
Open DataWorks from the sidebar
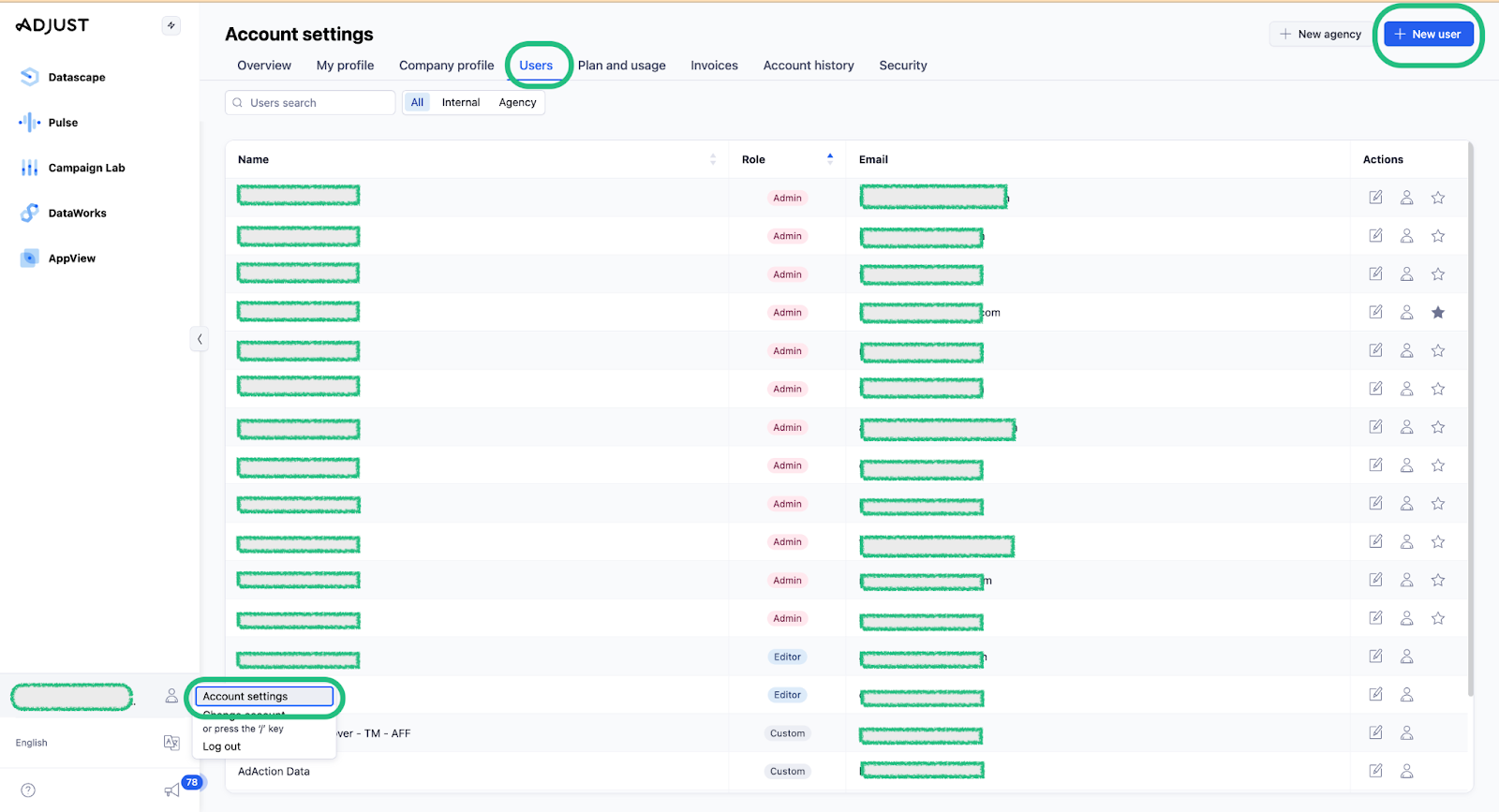[64, 214]
